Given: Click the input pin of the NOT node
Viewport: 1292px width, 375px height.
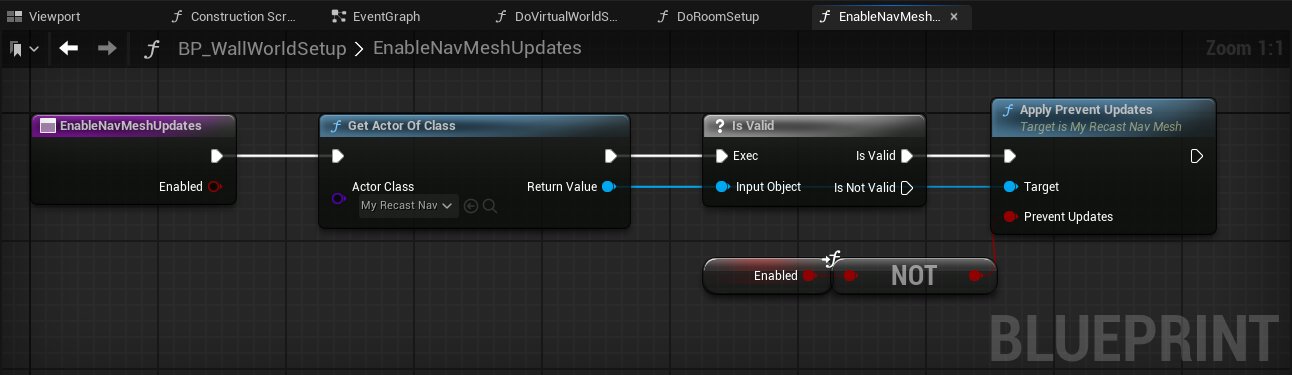Looking at the screenshot, I should click(850, 276).
